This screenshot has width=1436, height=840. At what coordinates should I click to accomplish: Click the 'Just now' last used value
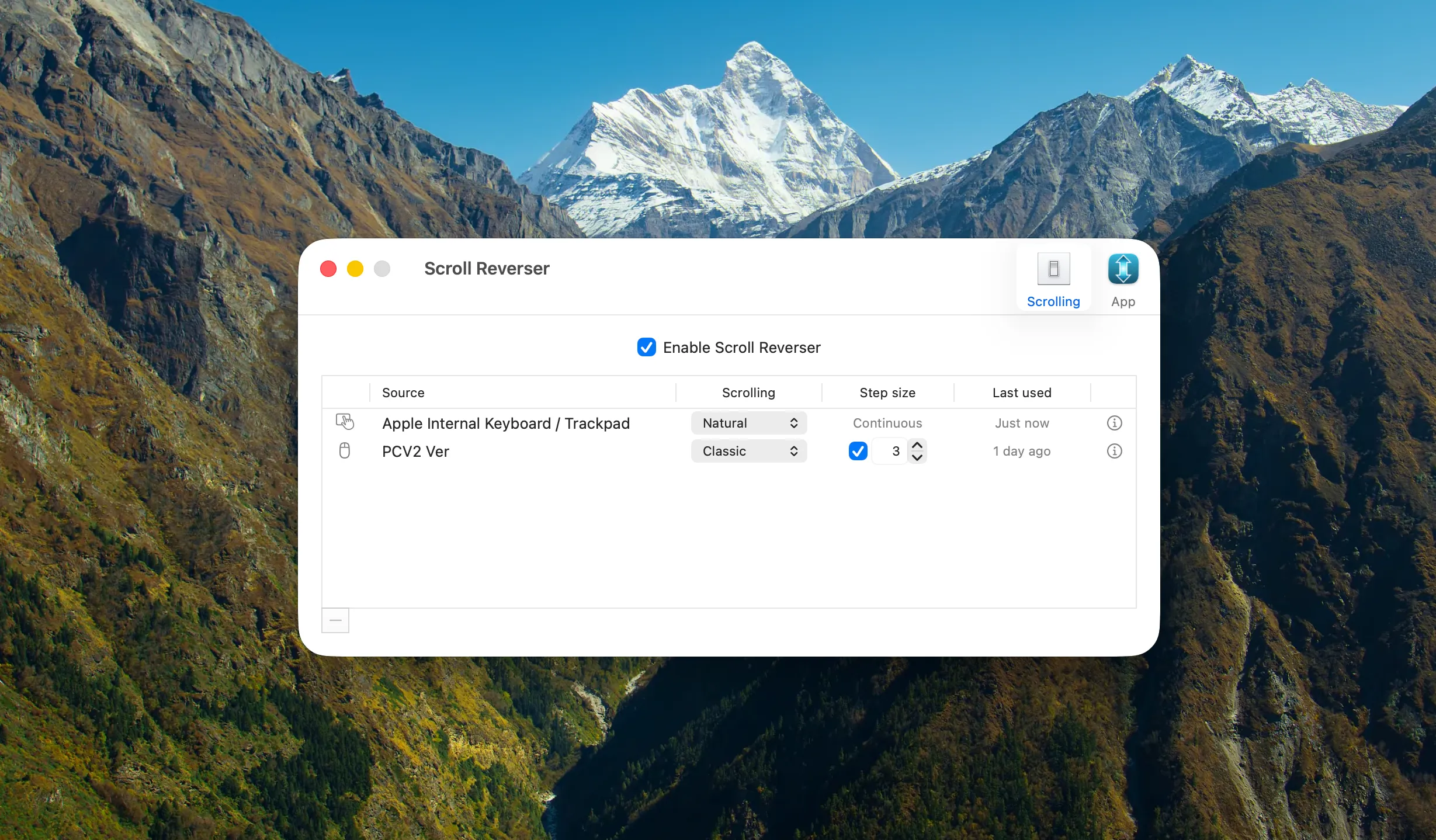1022,423
